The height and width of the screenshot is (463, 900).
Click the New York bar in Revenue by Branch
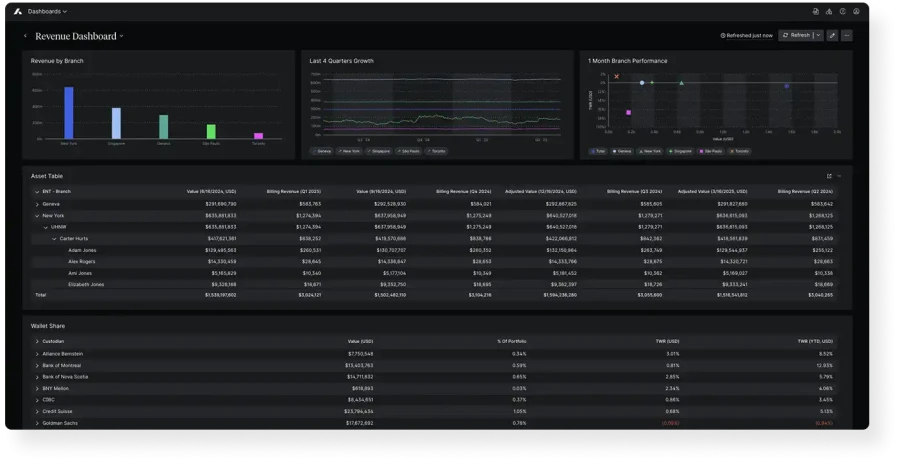click(68, 112)
